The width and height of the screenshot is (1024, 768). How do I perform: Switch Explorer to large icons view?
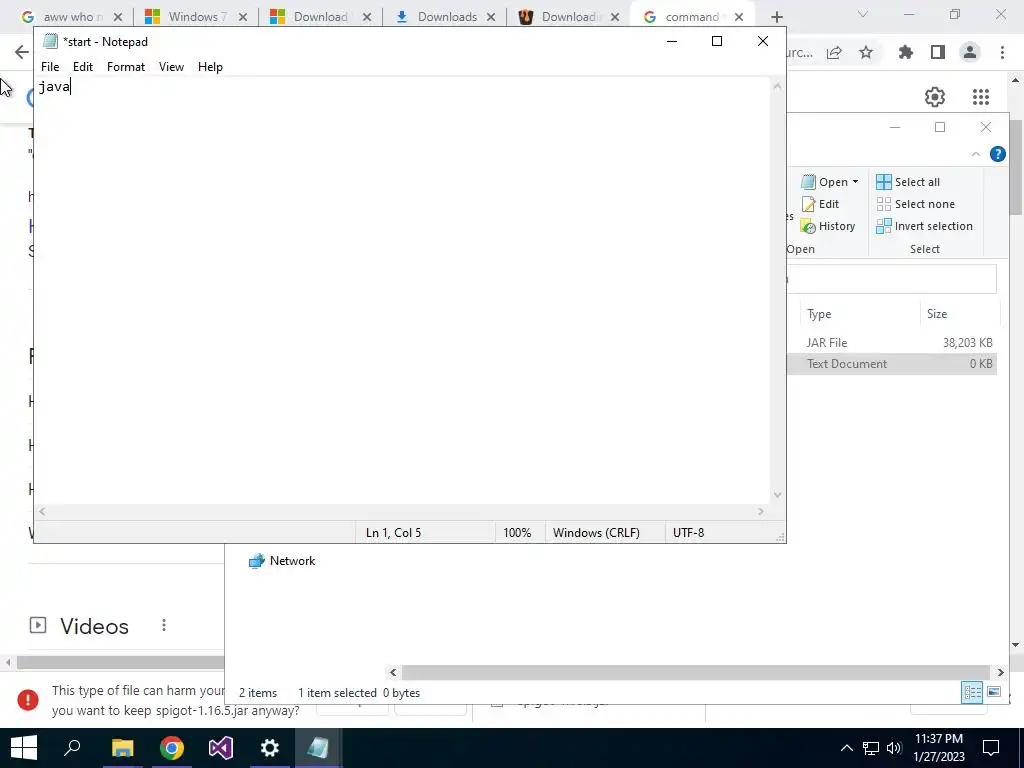coord(993,692)
